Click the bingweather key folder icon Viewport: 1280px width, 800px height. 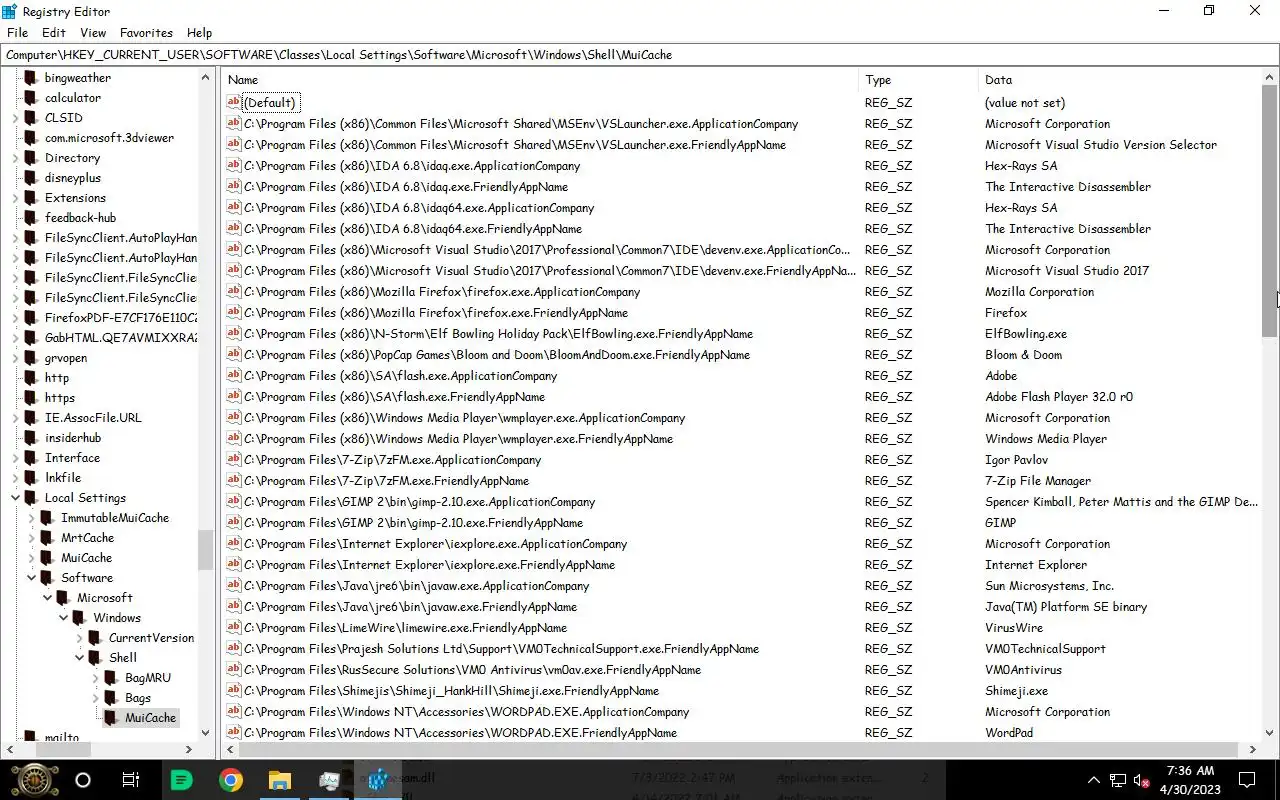coord(31,78)
